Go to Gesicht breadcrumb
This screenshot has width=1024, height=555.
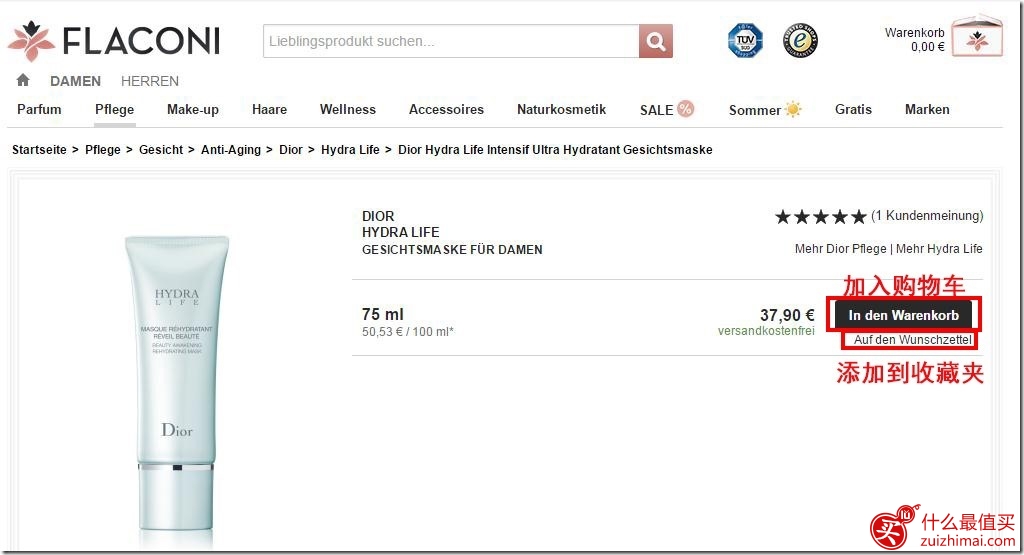[x=161, y=150]
